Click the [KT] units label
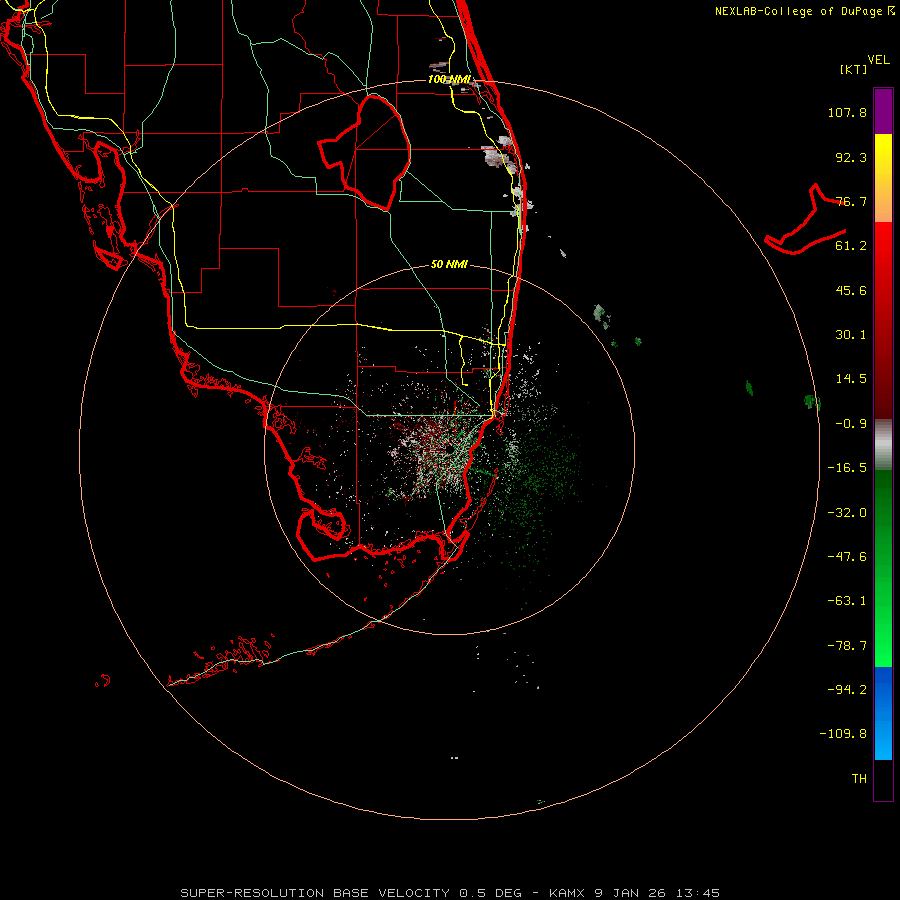 tap(854, 69)
